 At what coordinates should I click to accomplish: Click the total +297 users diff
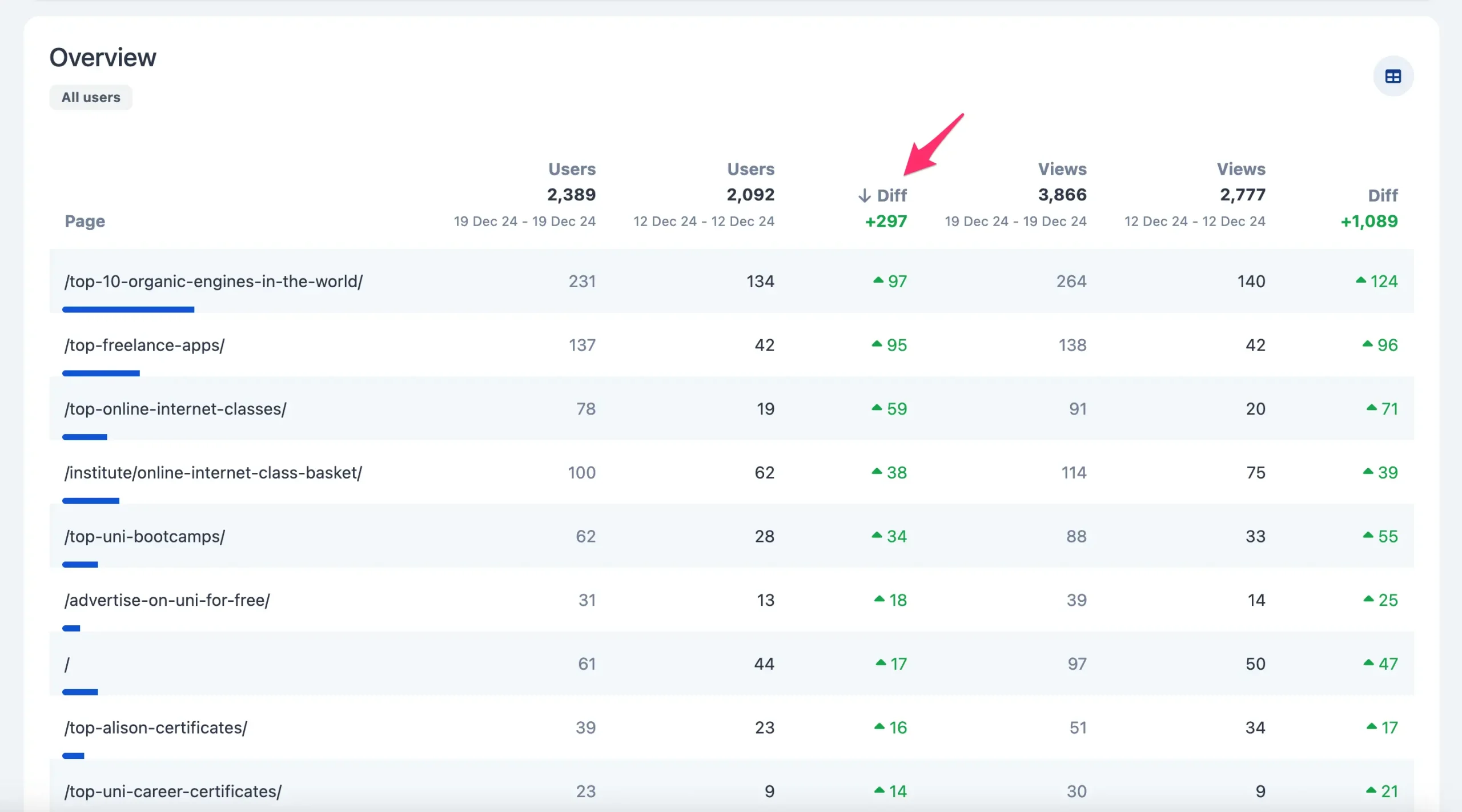[x=886, y=221]
